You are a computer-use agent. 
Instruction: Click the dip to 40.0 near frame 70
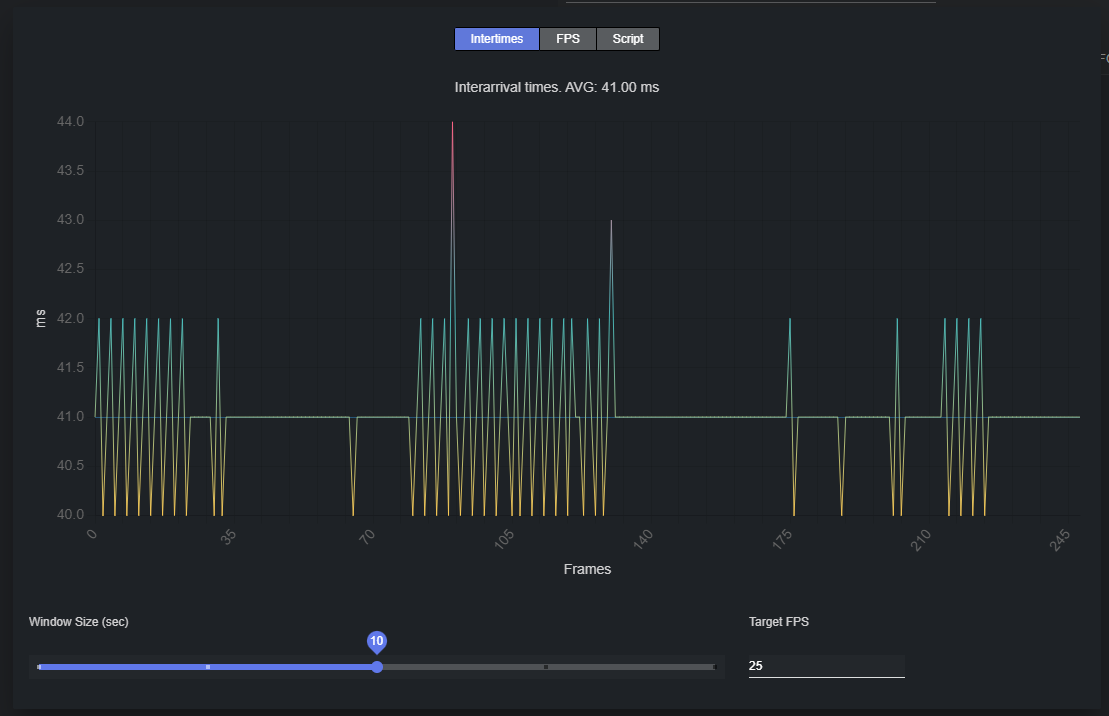click(x=354, y=513)
